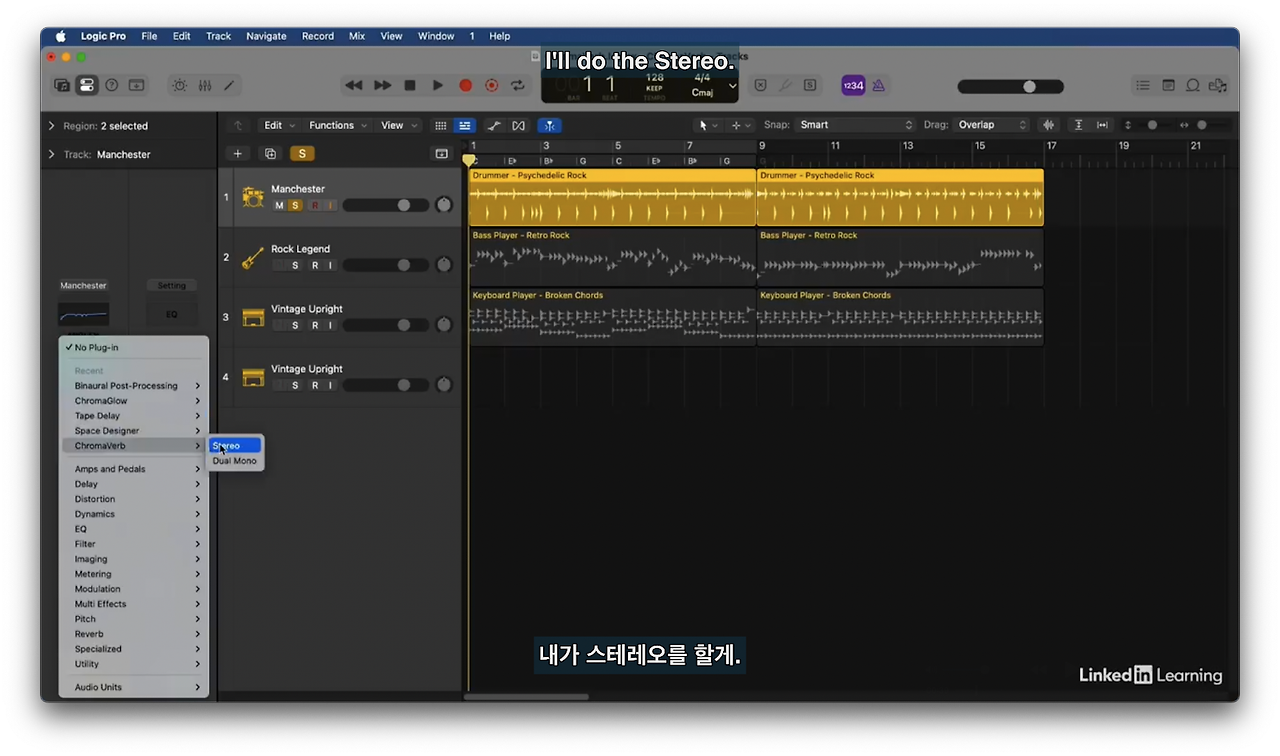The width and height of the screenshot is (1280, 756).
Task: Toggle Cycle mode loop button
Action: coord(517,86)
